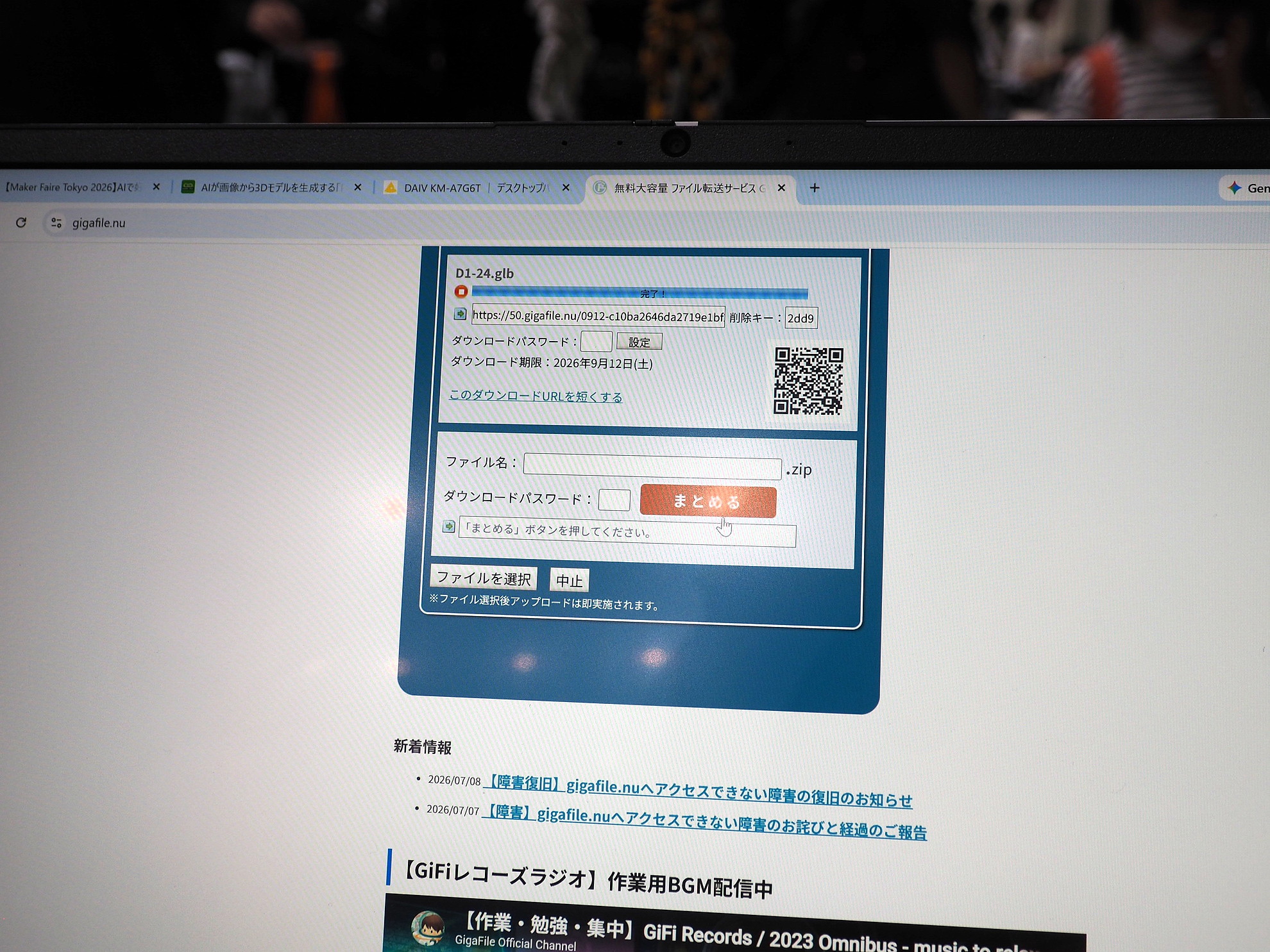The image size is (1270, 952).
Task: Open the 2026/07/08 障害復旧 notice link
Action: (x=698, y=791)
